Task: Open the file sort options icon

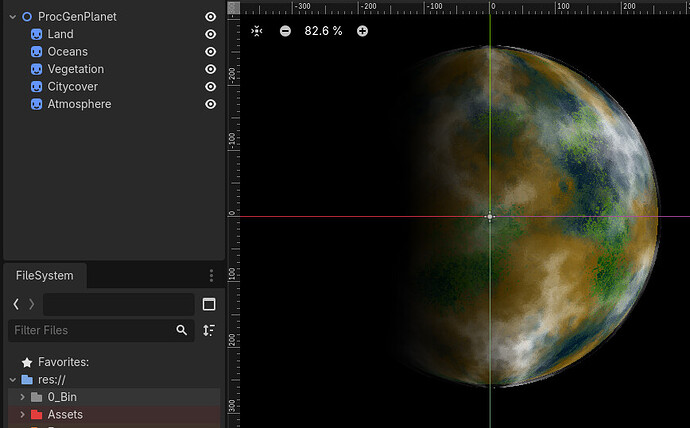Action: coord(209,330)
